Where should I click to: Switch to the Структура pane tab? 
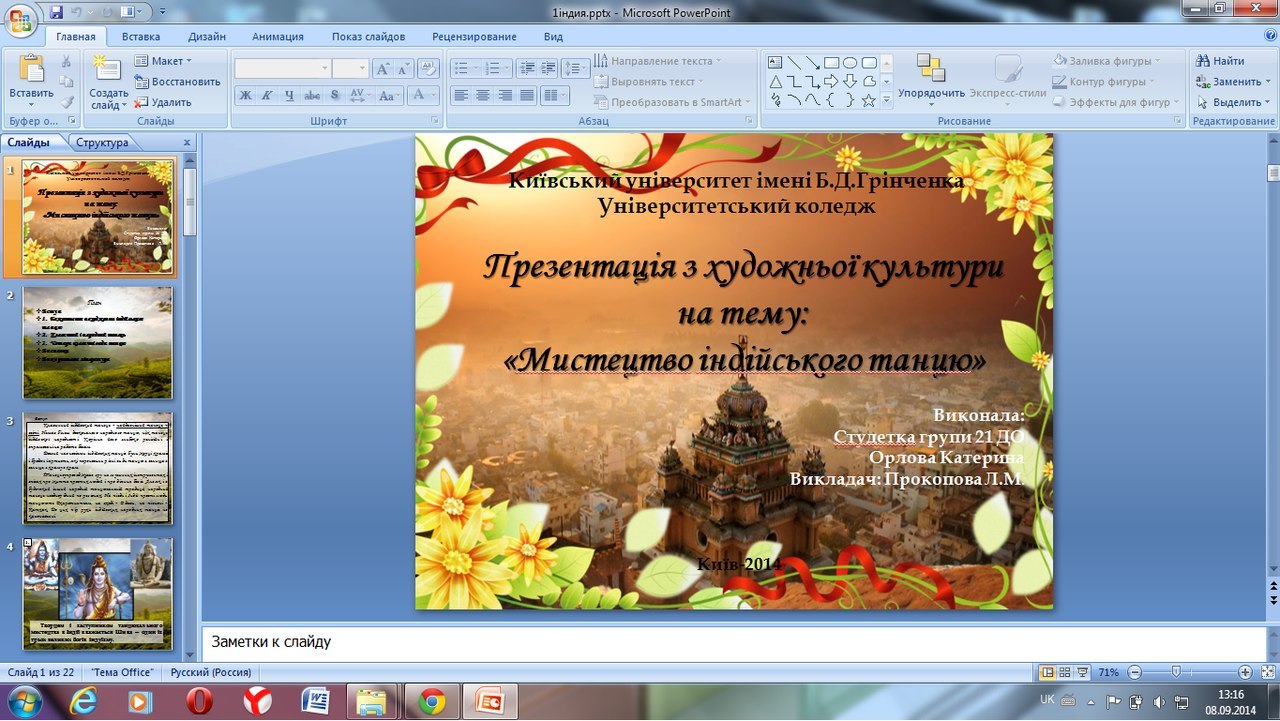[x=102, y=143]
